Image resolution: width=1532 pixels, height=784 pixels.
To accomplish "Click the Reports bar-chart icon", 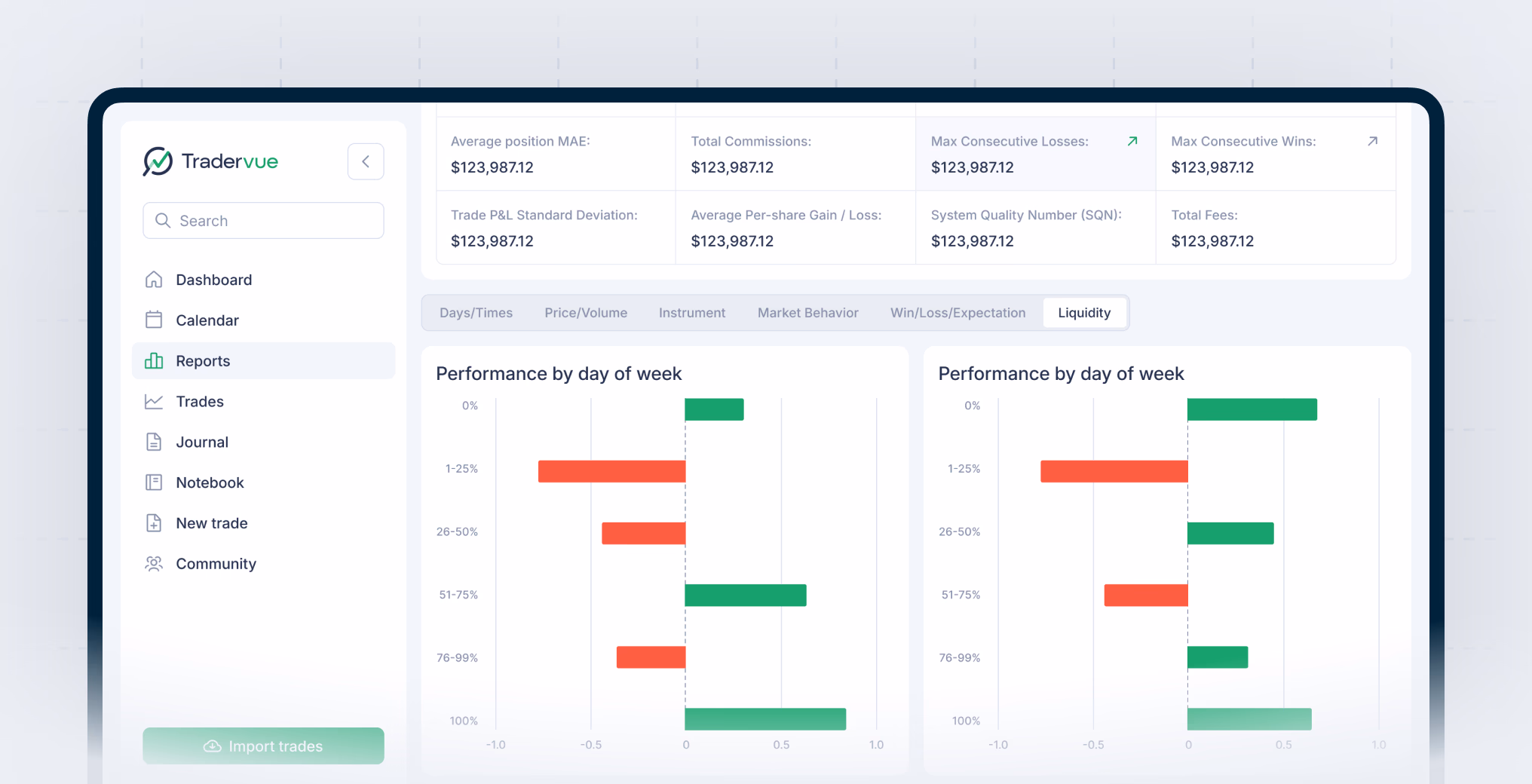I will click(154, 360).
